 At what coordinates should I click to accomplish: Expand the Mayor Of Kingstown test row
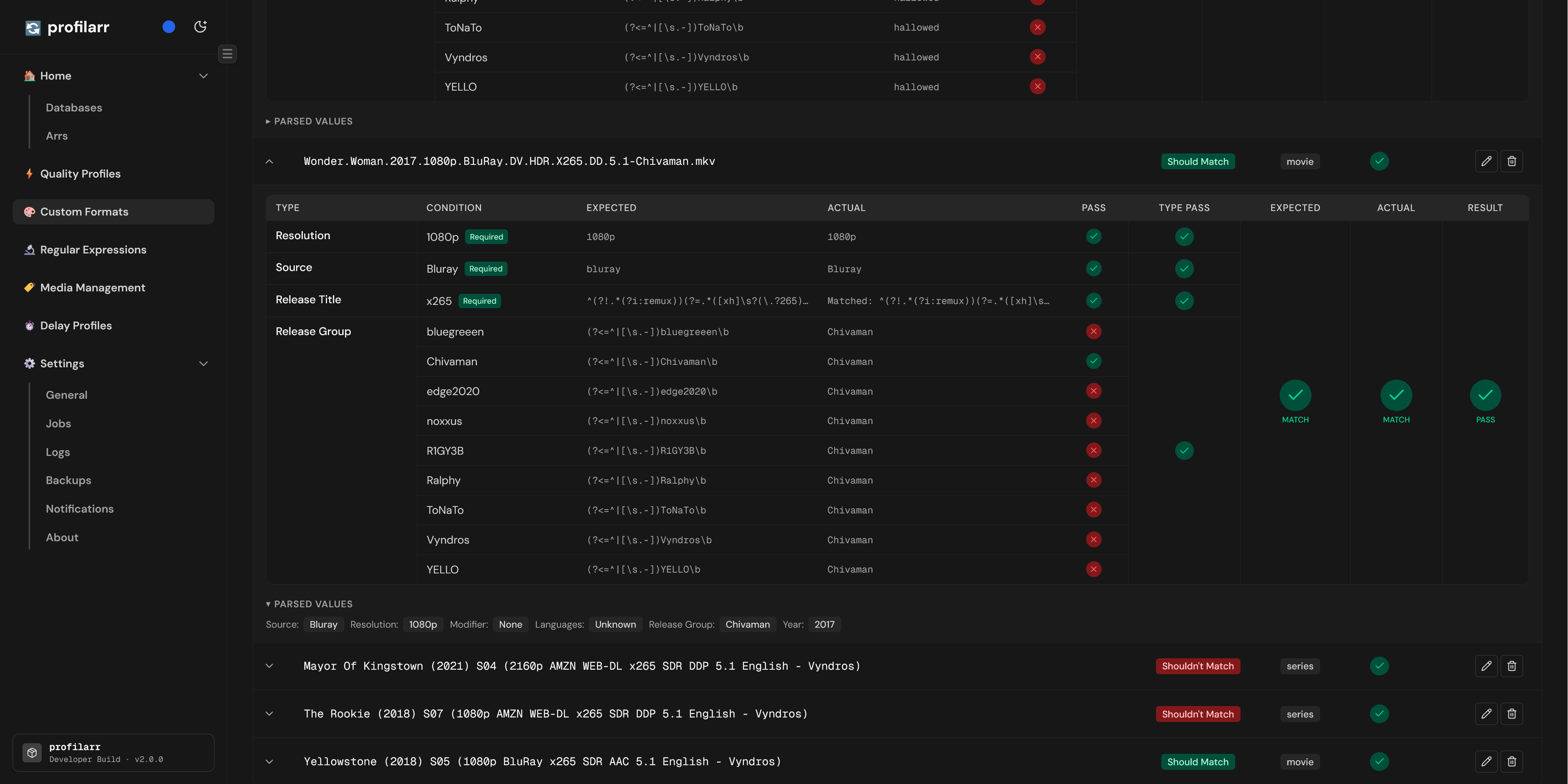tap(269, 666)
